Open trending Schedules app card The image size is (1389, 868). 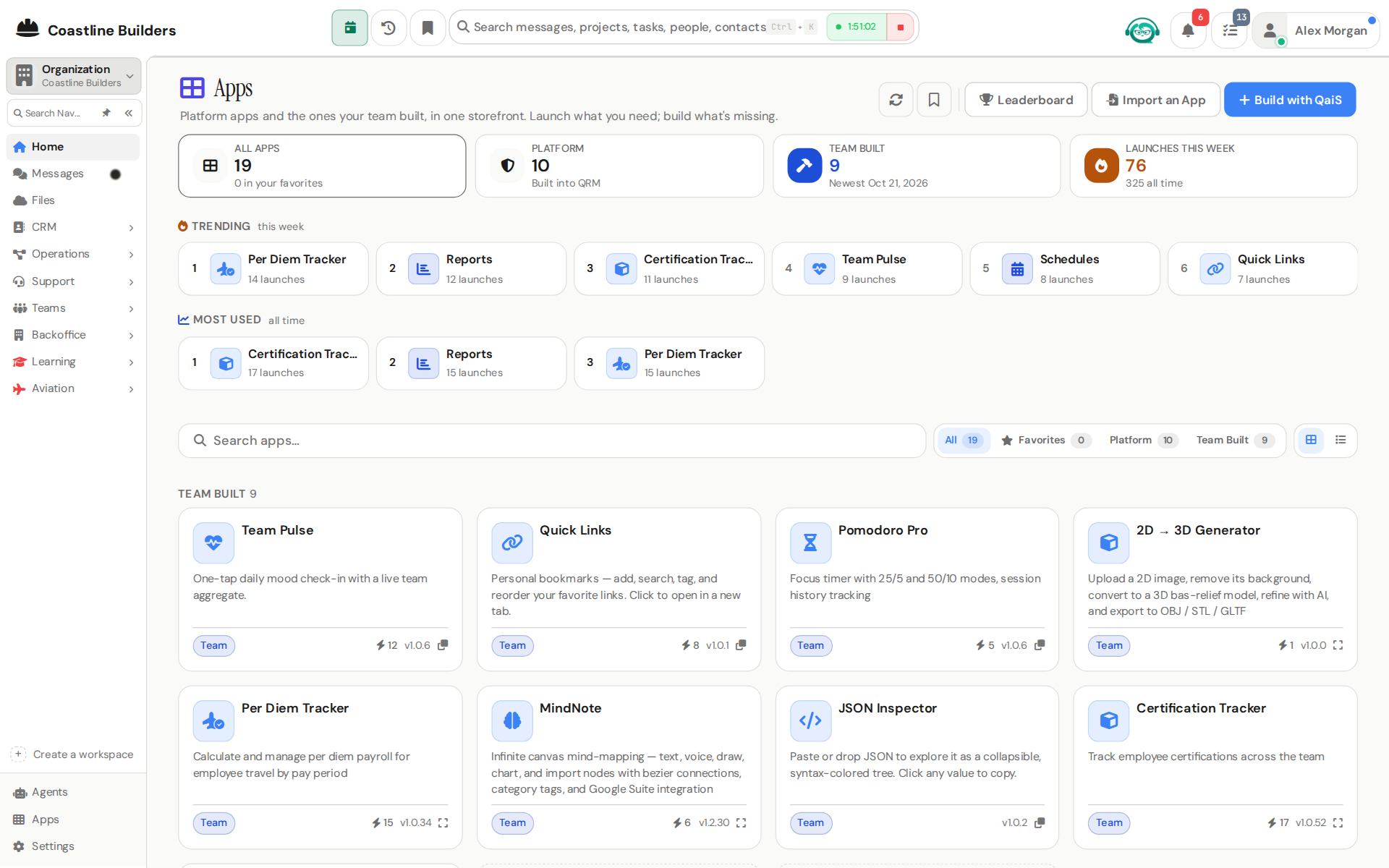click(1065, 268)
